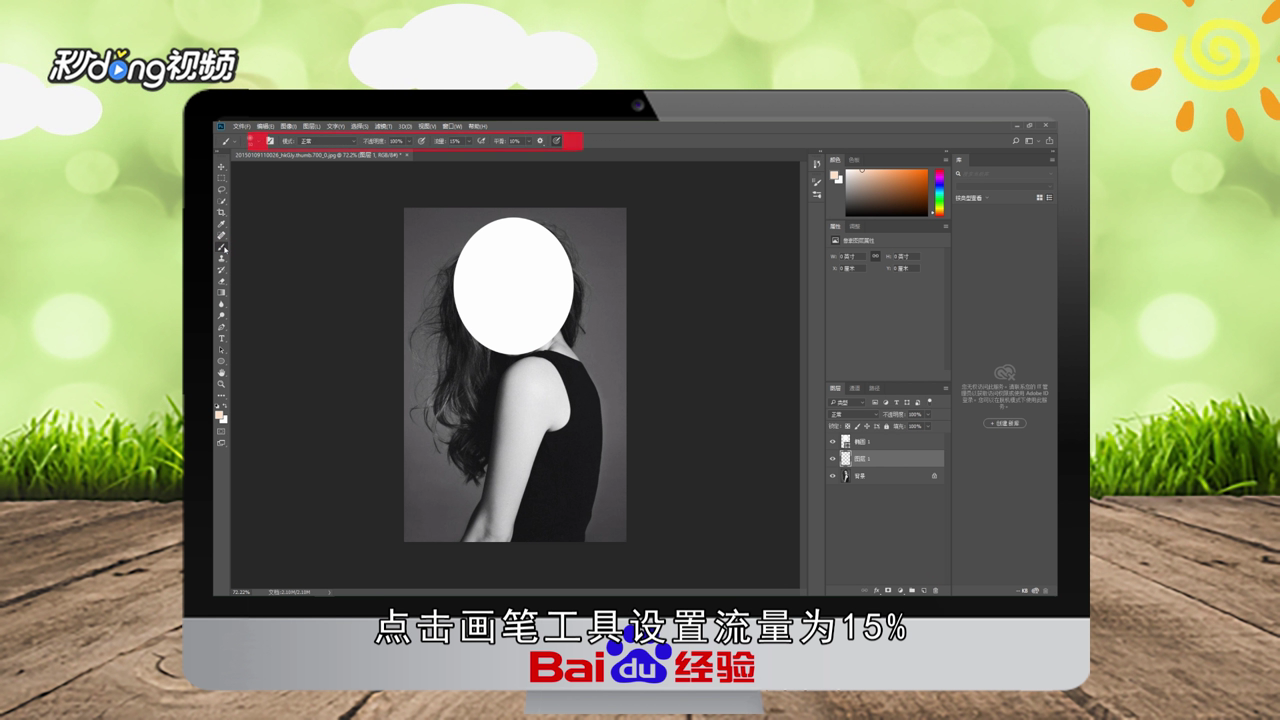The height and width of the screenshot is (720, 1280).
Task: Click the hue spectrum slider in Color panel
Action: point(939,192)
